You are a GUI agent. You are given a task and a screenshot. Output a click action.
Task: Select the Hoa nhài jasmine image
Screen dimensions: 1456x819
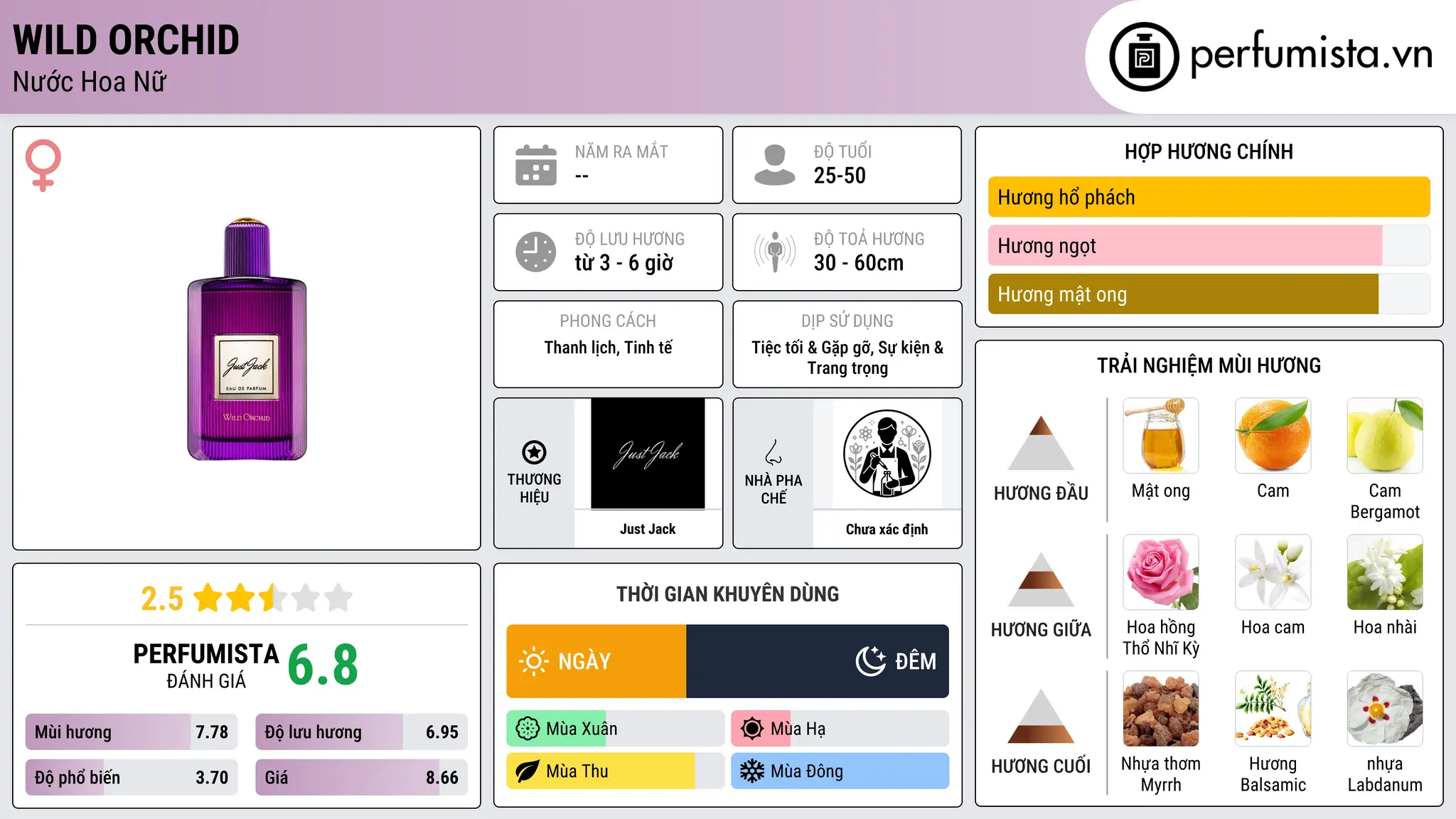tap(1385, 572)
